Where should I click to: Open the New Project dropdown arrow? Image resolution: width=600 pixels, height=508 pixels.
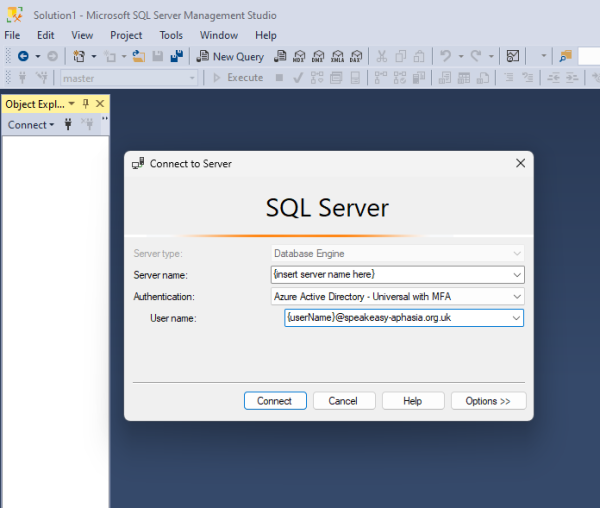tap(94, 57)
